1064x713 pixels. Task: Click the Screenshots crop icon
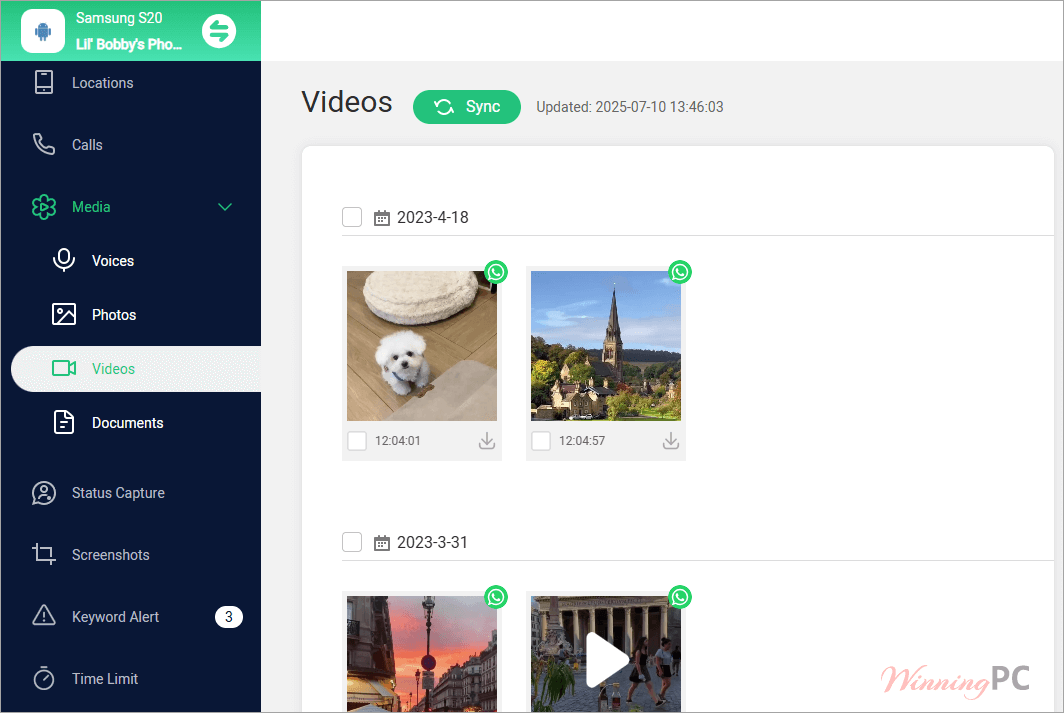coord(44,554)
